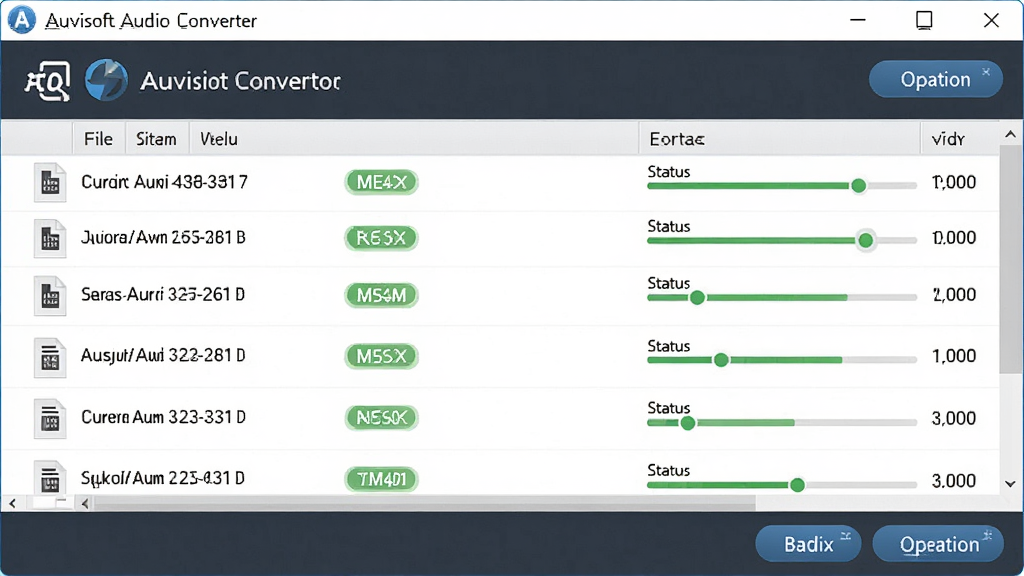Click the vertical scrollbar thumb

[x=1010, y=260]
